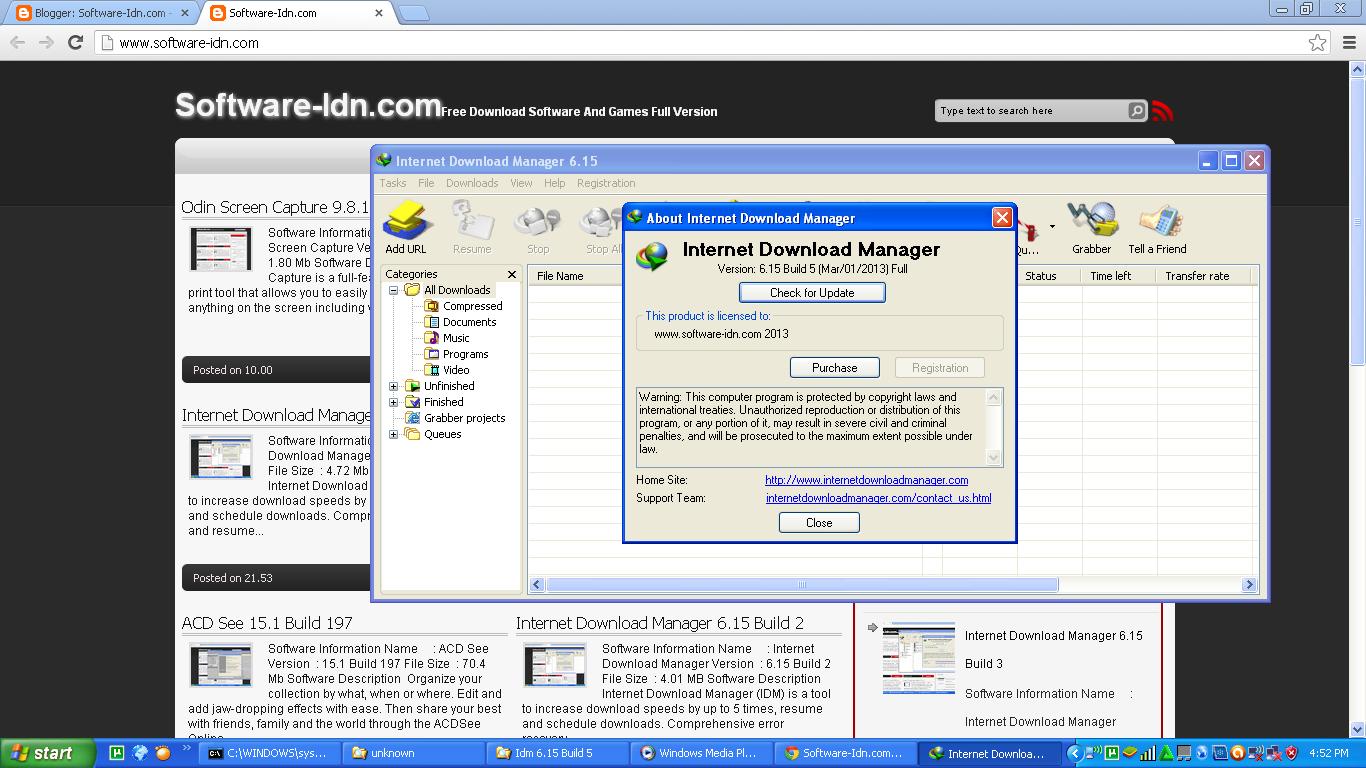Click the Stop All toolbar icon

tap(602, 228)
